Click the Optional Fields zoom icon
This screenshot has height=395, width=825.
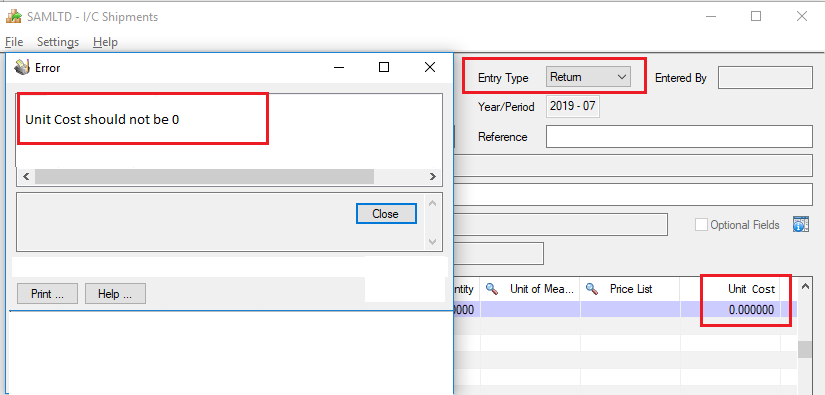[x=800, y=225]
